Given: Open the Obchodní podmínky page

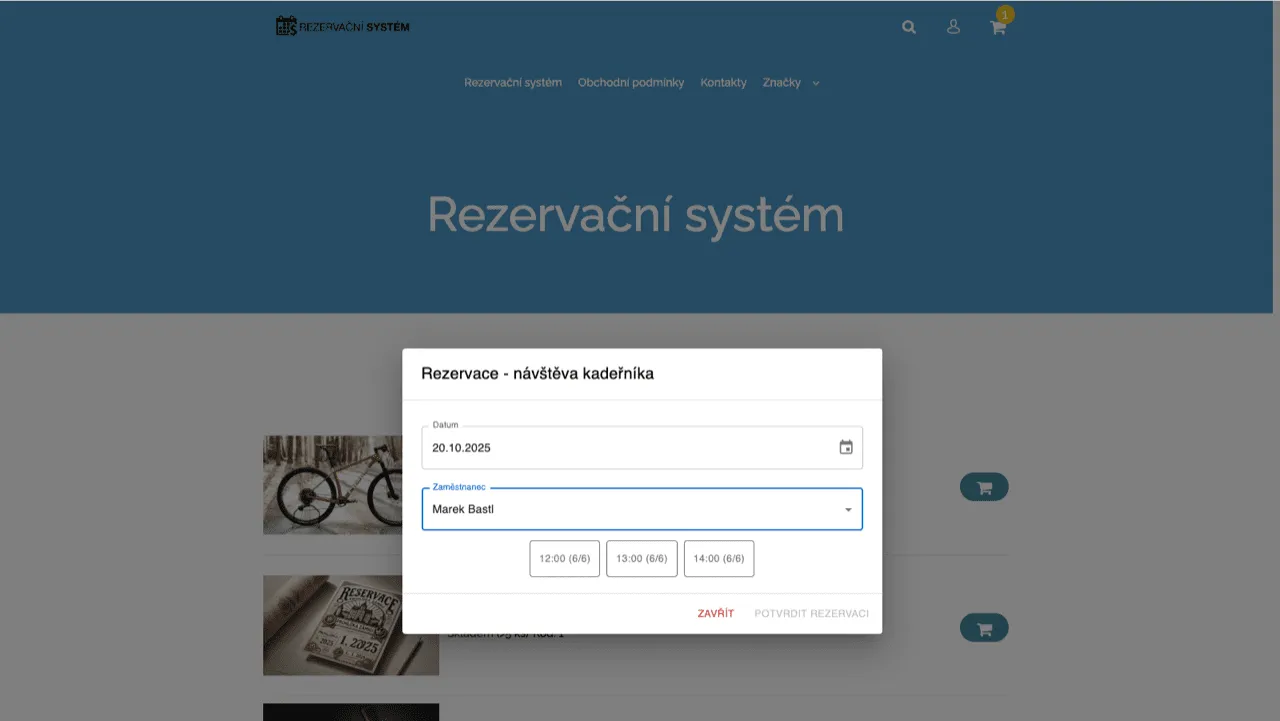Looking at the screenshot, I should coord(630,82).
